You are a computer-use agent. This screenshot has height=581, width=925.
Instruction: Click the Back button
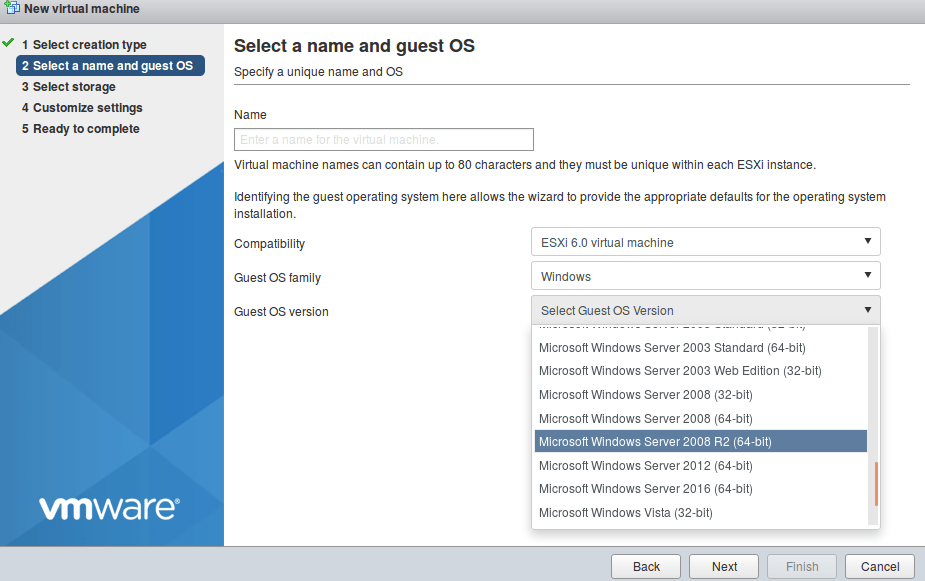(646, 566)
